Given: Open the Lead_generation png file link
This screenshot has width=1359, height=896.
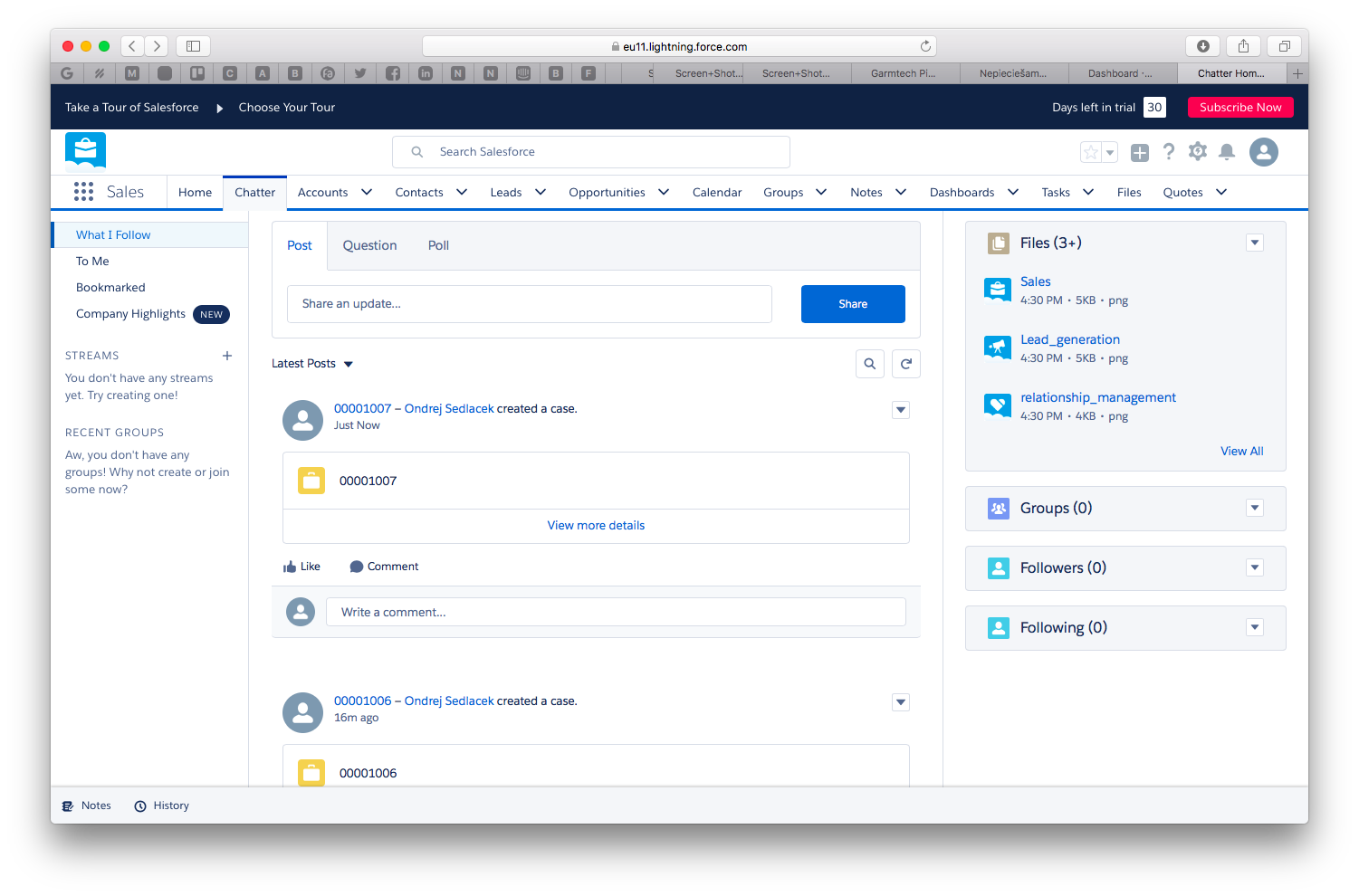Looking at the screenshot, I should [x=1070, y=338].
